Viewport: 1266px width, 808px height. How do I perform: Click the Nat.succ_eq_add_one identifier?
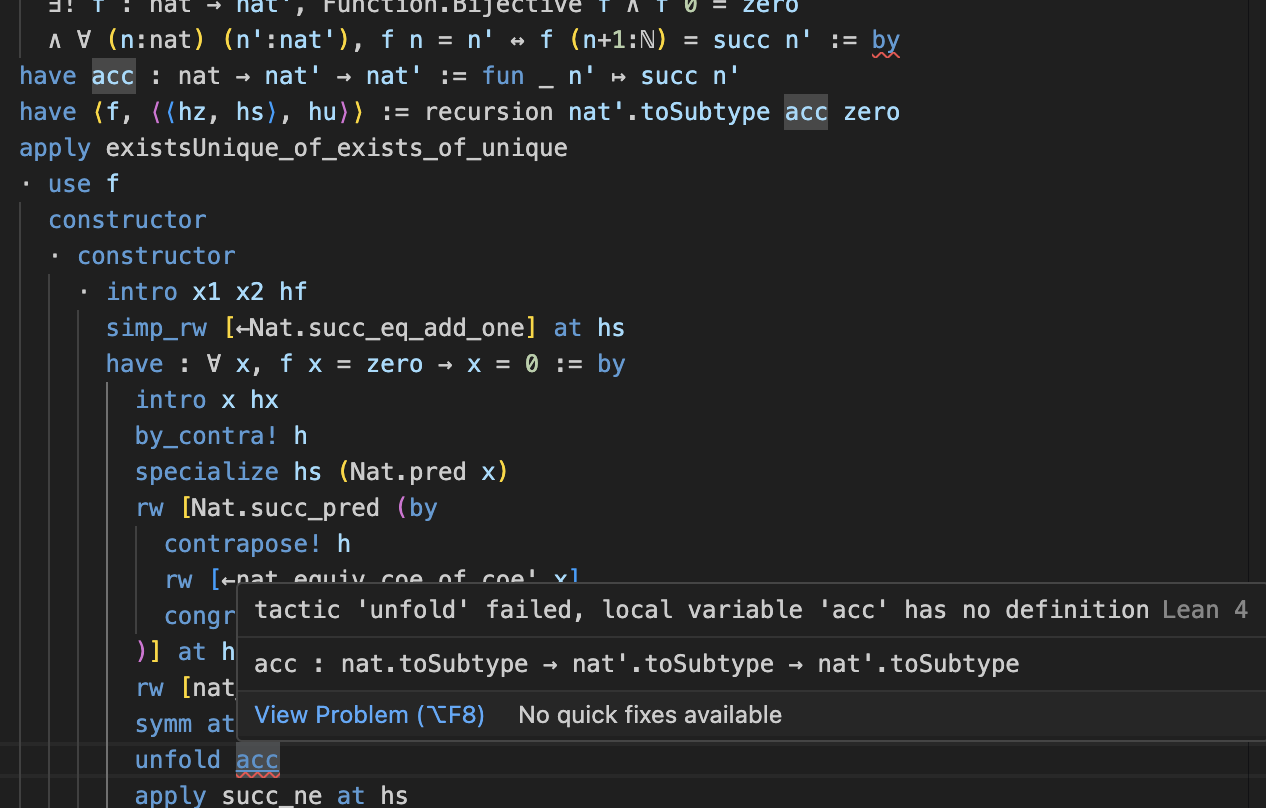tap(385, 328)
